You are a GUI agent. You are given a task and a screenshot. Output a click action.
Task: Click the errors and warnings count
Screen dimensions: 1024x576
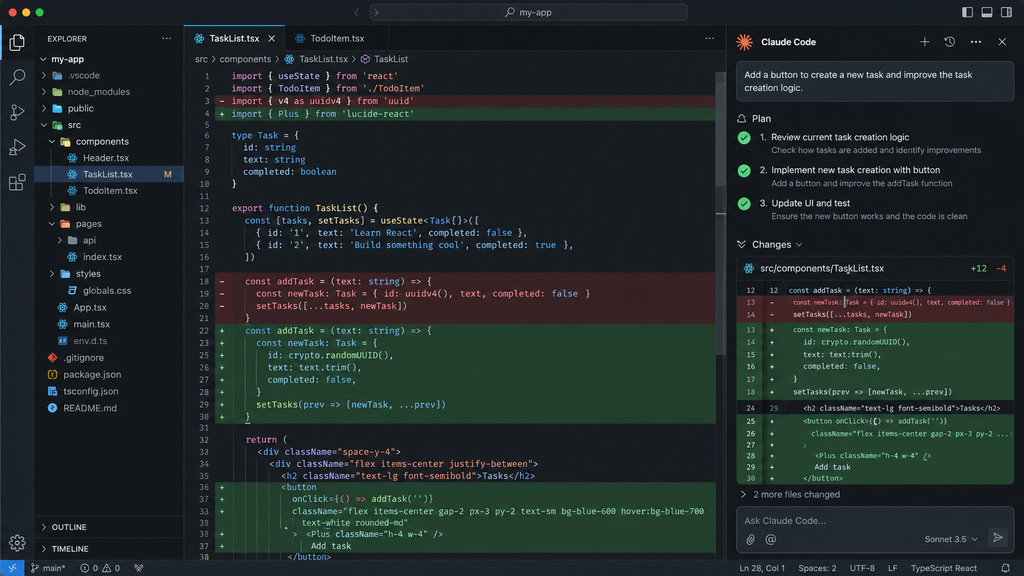(x=100, y=568)
